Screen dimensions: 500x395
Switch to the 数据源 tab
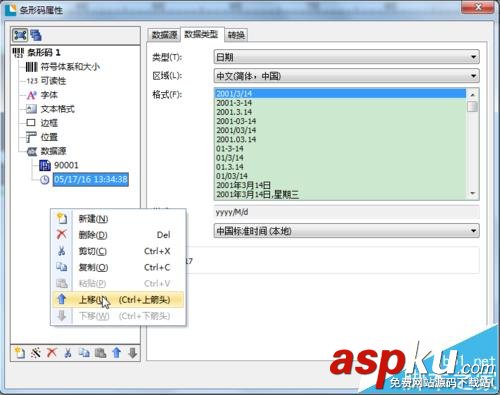[x=164, y=35]
